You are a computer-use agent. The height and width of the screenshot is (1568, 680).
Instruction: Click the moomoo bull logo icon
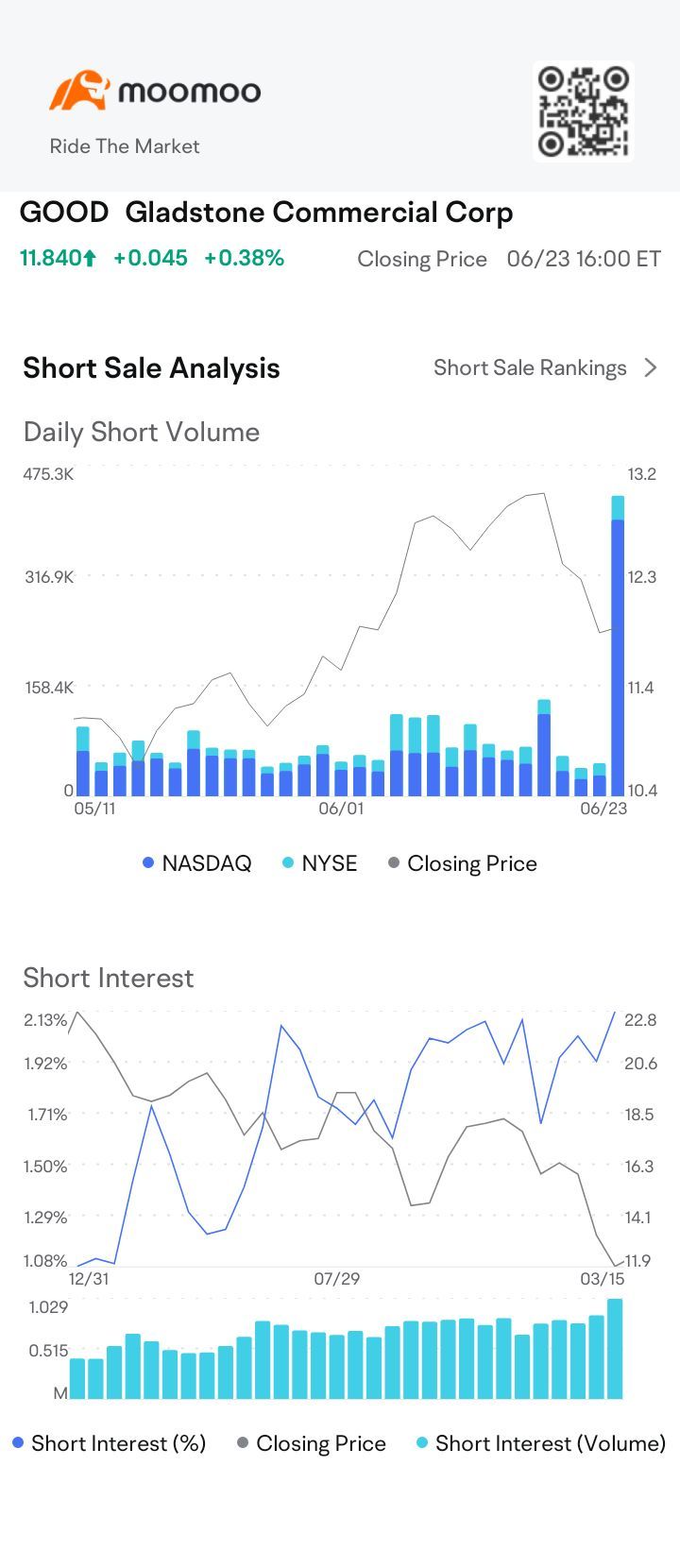[78, 91]
